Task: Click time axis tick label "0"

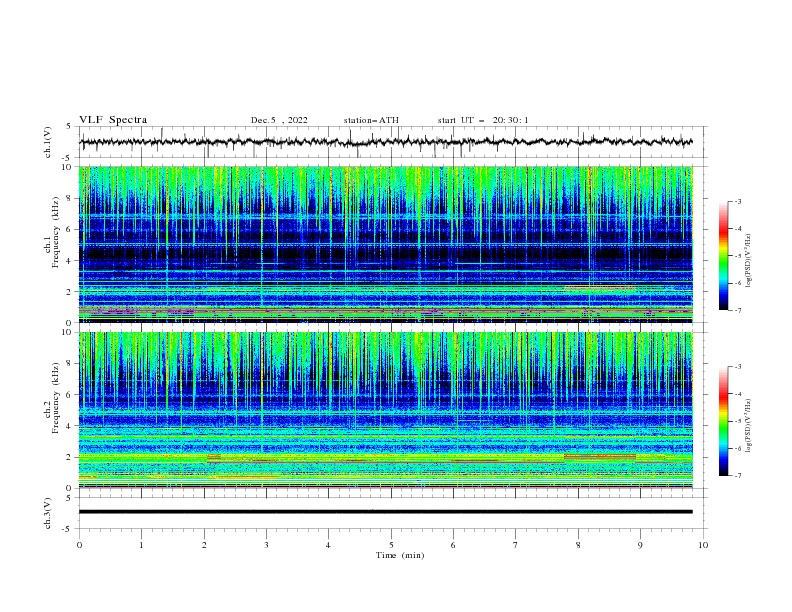Action: coord(79,545)
